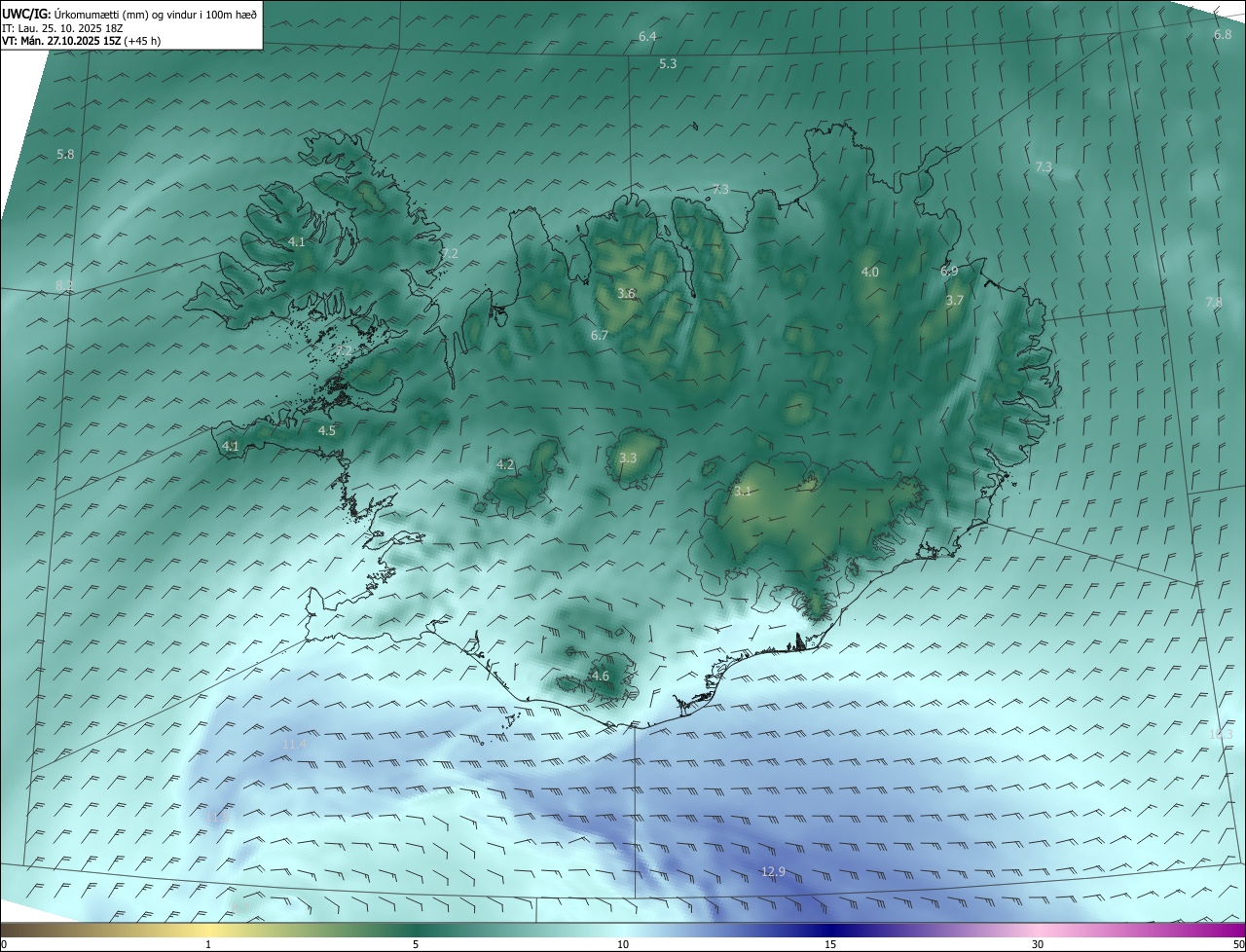The width and height of the screenshot is (1246, 952).
Task: Click the color scale tick labeled 30
Action: pos(1038,944)
